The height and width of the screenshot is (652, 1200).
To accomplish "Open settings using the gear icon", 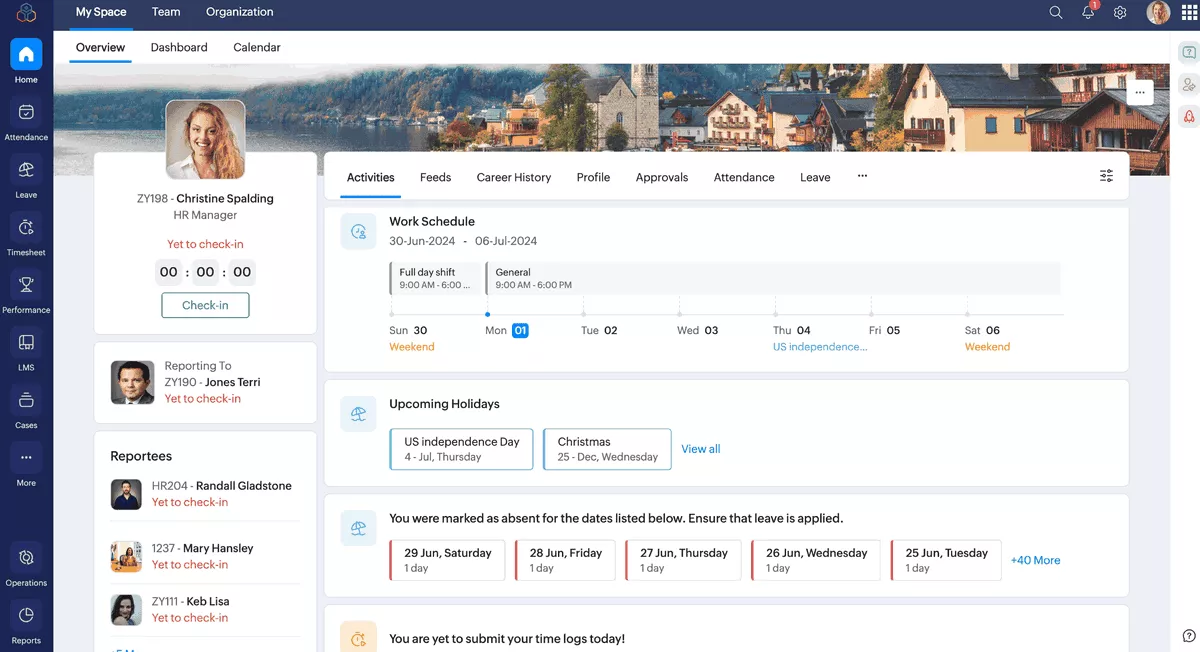I will point(1120,13).
